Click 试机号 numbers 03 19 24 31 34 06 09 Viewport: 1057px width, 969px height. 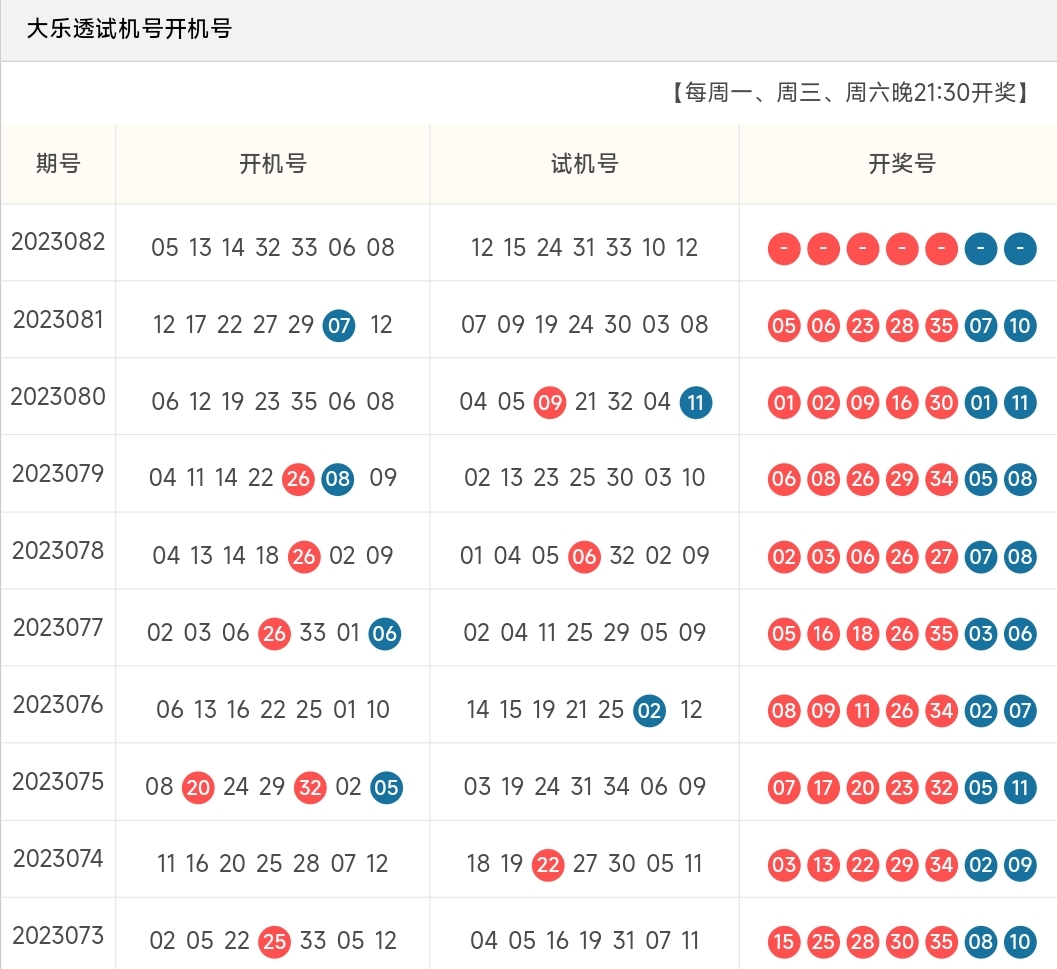[x=584, y=786]
